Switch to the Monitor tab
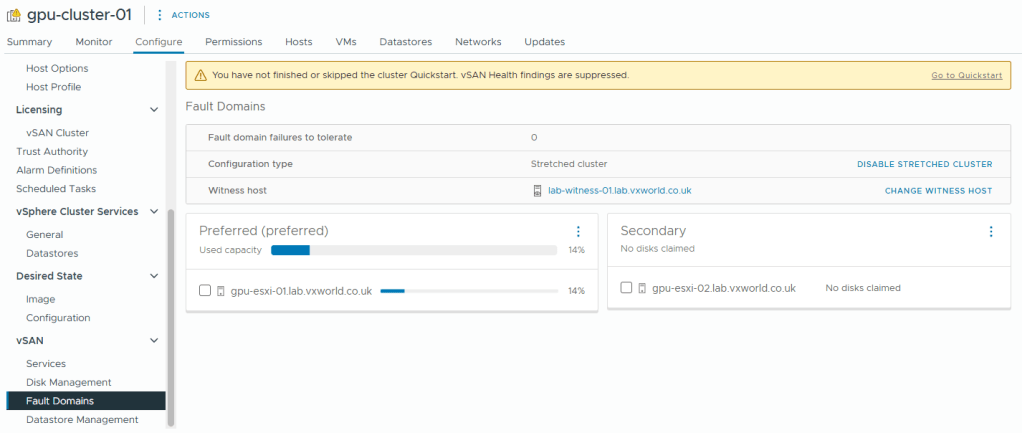Image resolution: width=1022 pixels, height=433 pixels. [x=94, y=42]
